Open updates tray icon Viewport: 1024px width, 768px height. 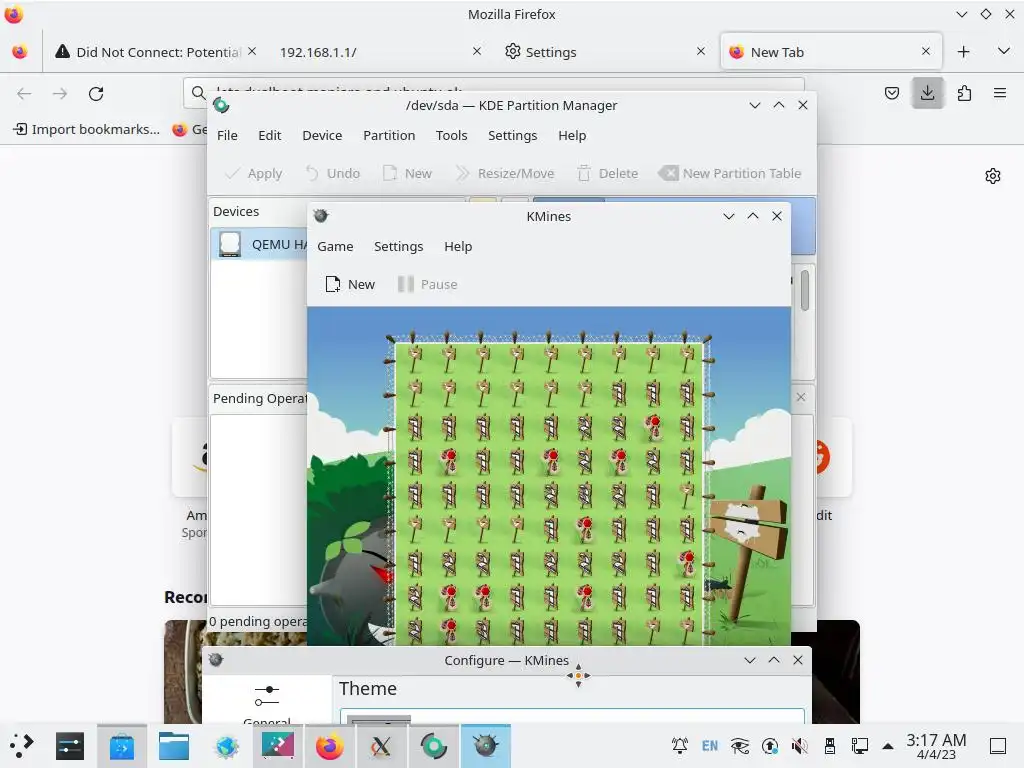[770, 745]
